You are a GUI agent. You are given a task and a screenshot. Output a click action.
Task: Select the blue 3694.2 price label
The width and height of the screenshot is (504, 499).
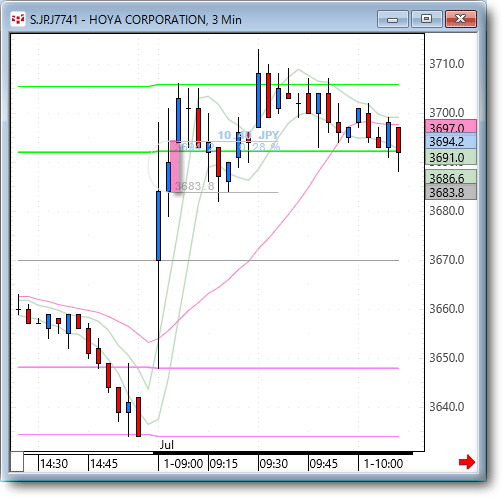(x=451, y=142)
